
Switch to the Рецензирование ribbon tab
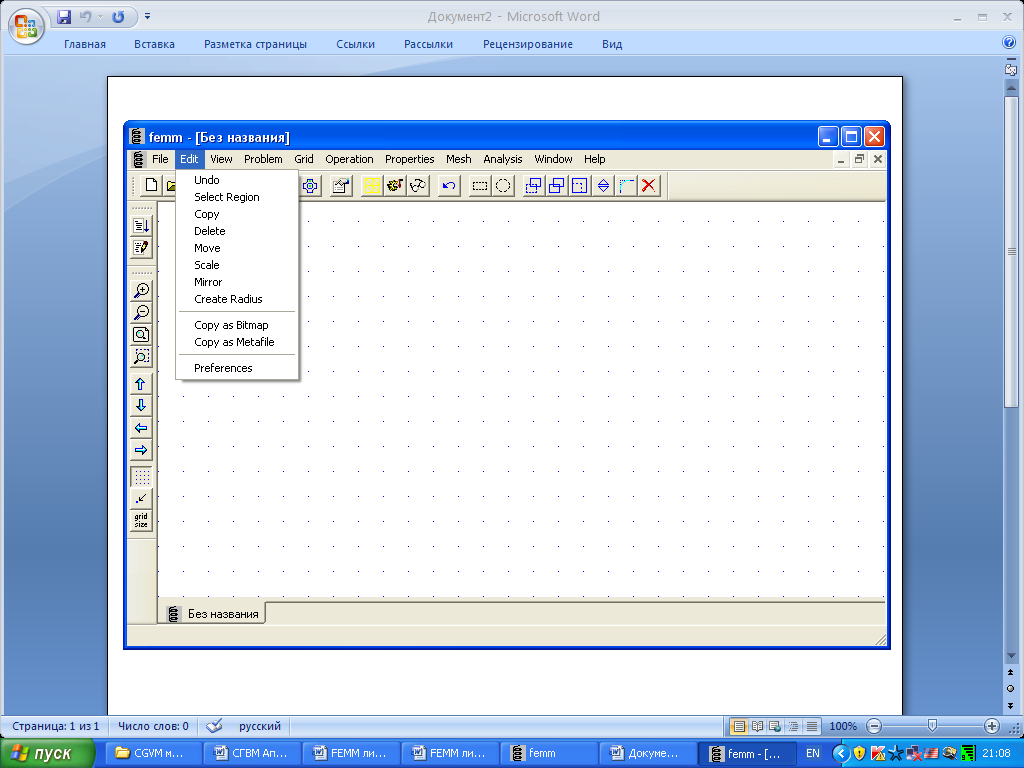click(528, 44)
